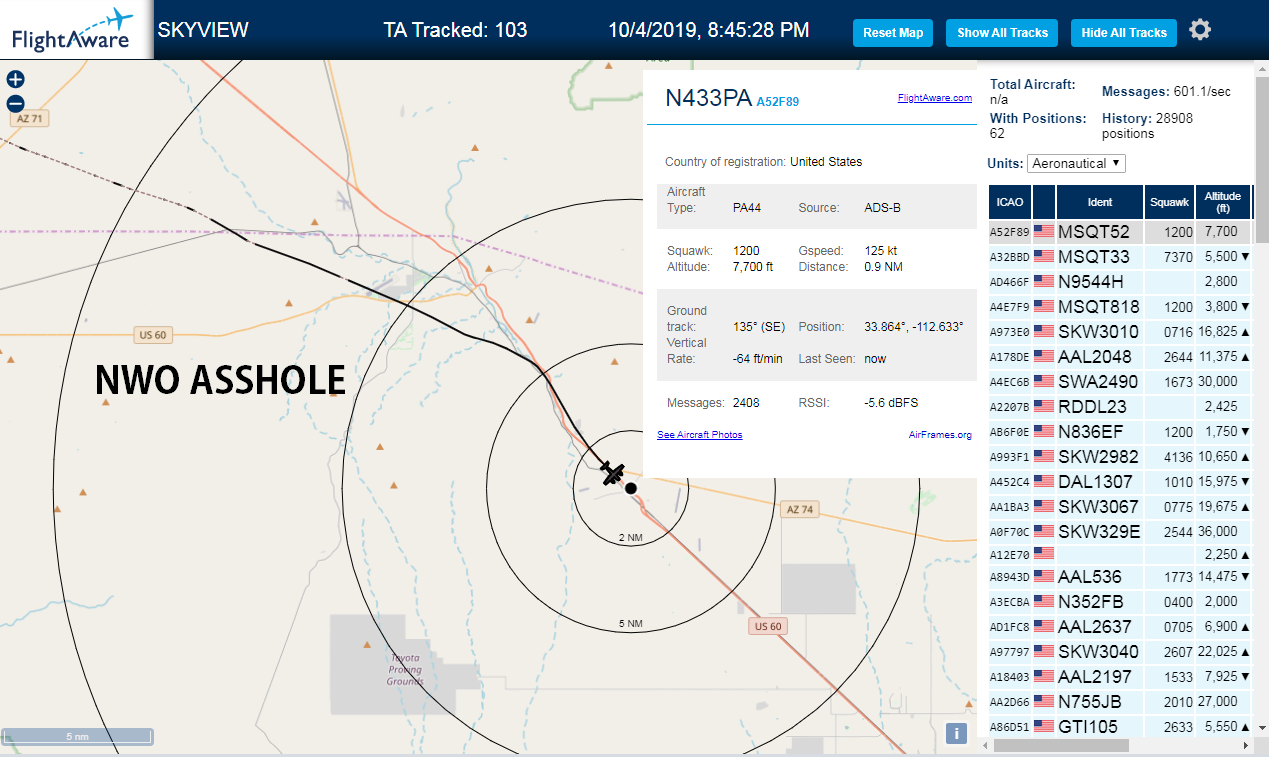The width and height of the screenshot is (1269, 757).
Task: Click the horizontal scrollbar thumb of aircraft table
Action: 1062,745
